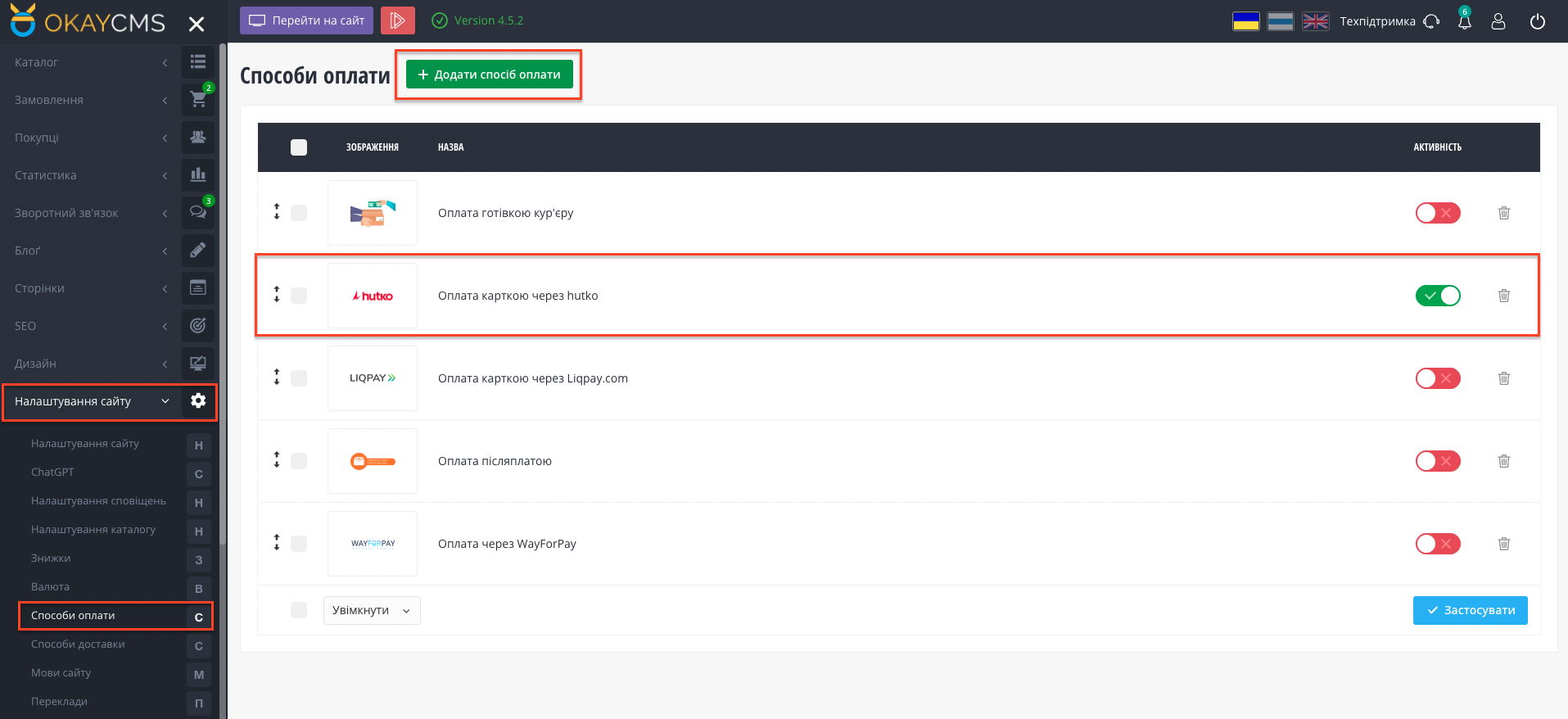Click the 'Застосувати' apply button

1470,610
